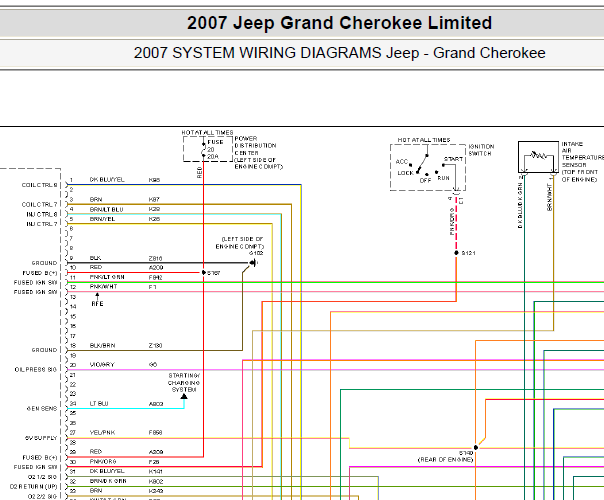Click the resistor symbol inside the sensor box
The image size is (604, 500).
[x=539, y=156]
